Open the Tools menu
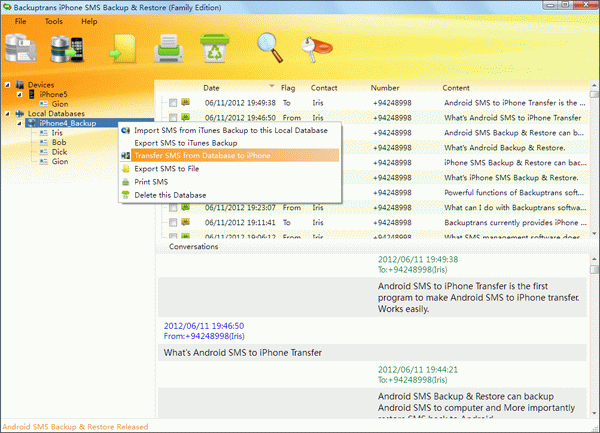The image size is (600, 433). 54,21
